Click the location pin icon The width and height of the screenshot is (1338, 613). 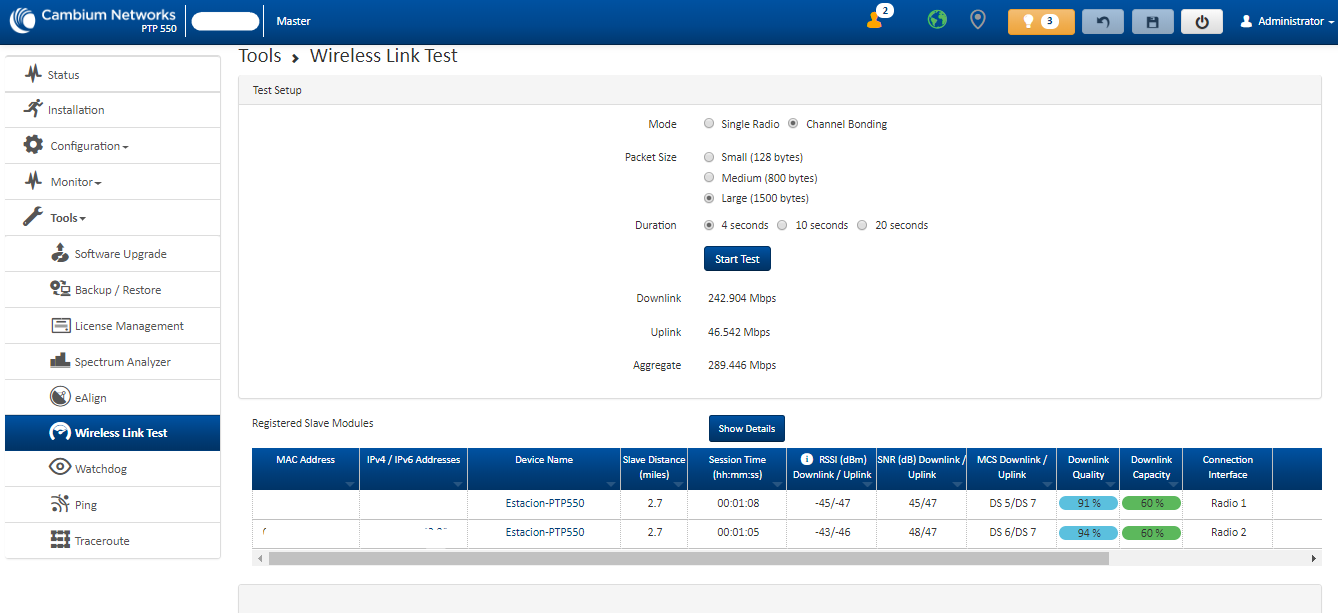pos(977,20)
